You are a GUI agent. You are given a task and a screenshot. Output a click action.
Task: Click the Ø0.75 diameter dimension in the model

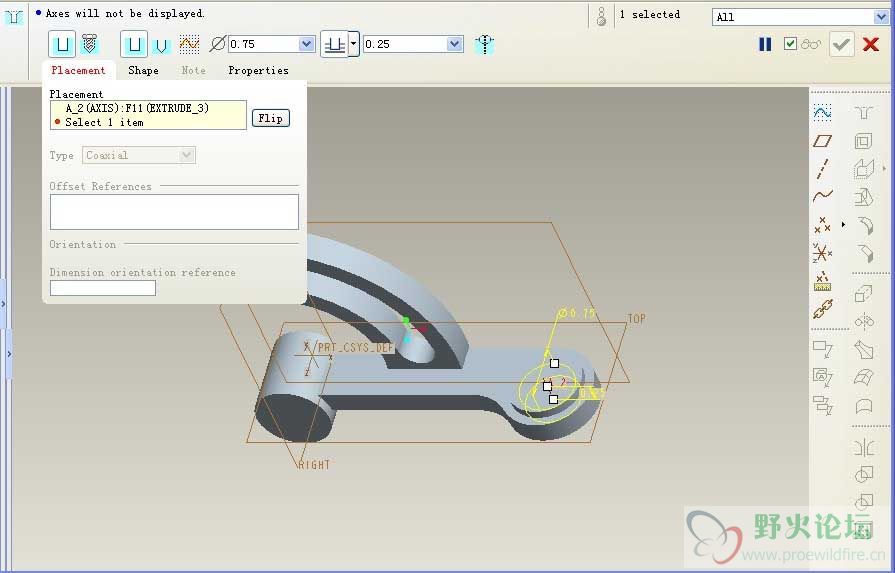pos(578,313)
